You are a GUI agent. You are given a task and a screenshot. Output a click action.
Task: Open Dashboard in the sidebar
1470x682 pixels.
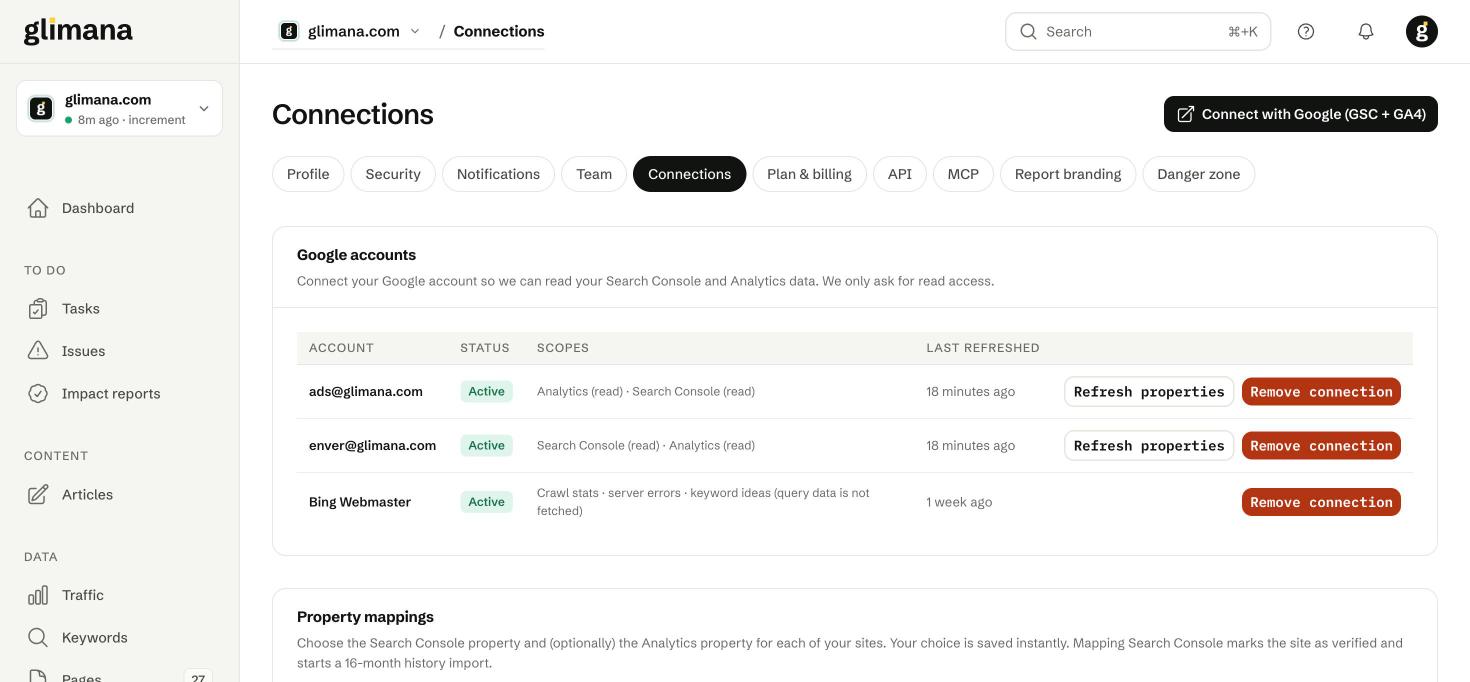pyautogui.click(x=98, y=208)
